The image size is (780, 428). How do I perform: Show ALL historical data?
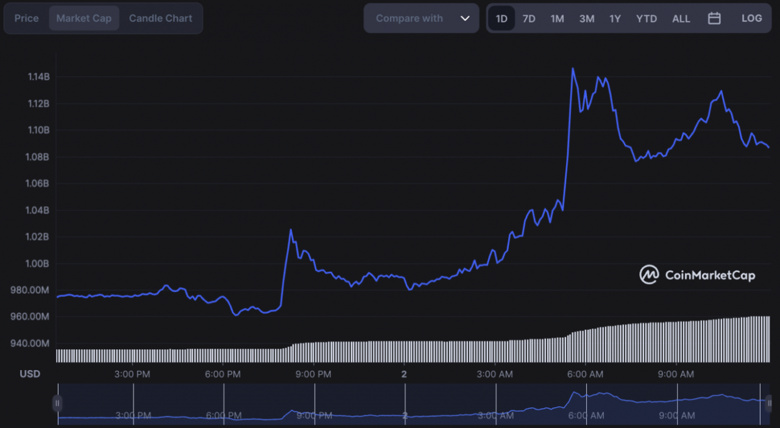click(681, 18)
